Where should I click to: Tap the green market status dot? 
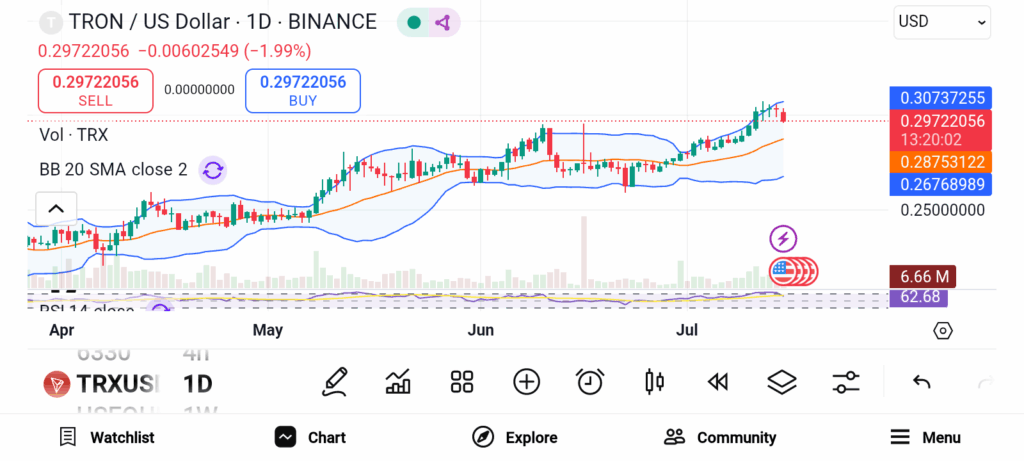click(x=413, y=22)
